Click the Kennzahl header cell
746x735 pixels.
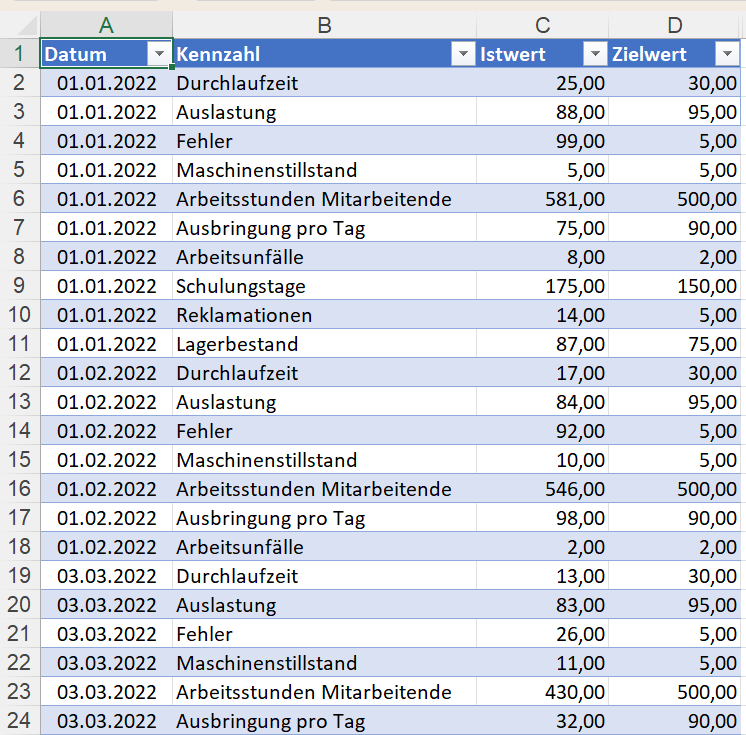tap(324, 54)
